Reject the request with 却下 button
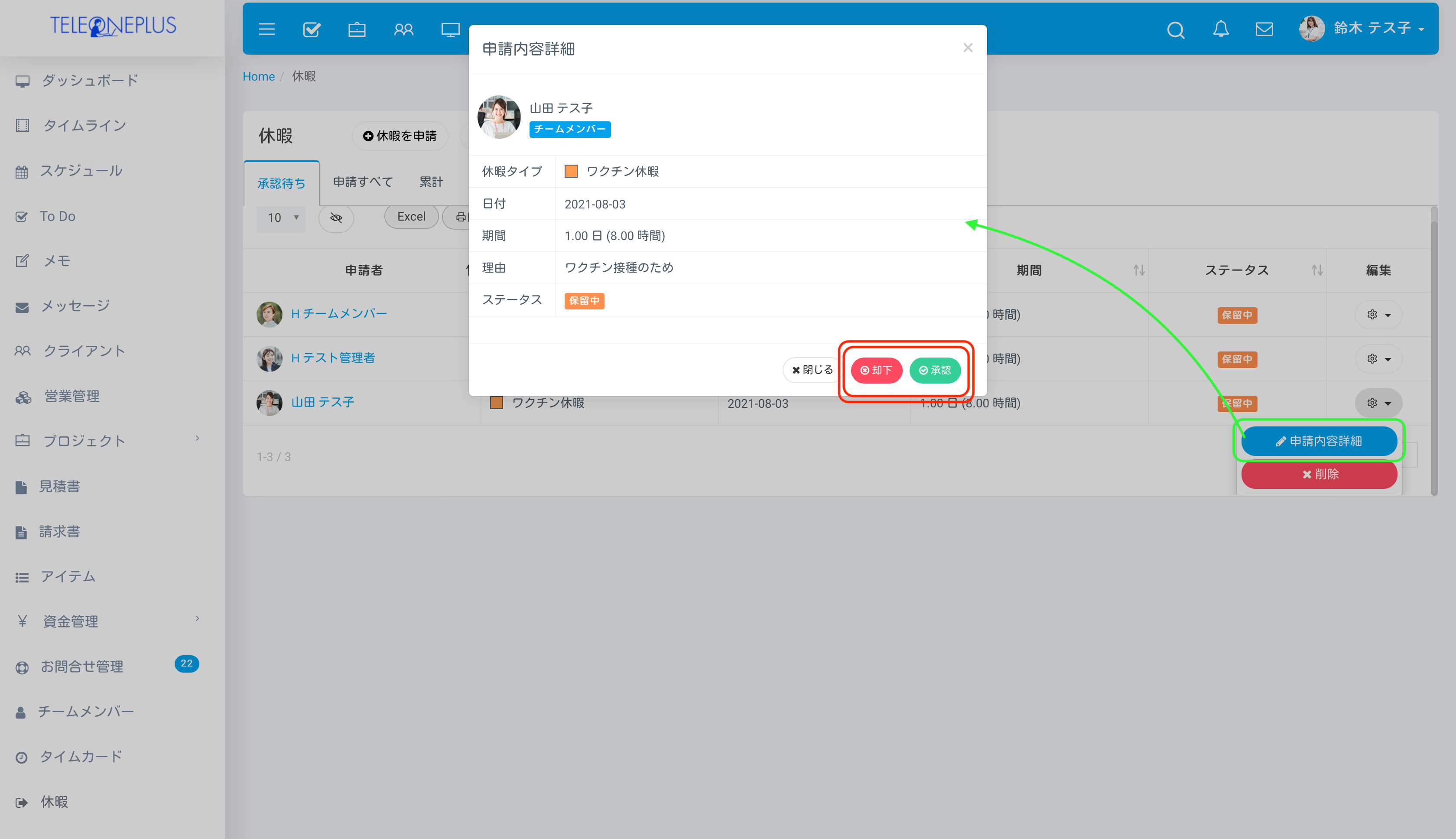The height and width of the screenshot is (839, 1456). coord(876,370)
